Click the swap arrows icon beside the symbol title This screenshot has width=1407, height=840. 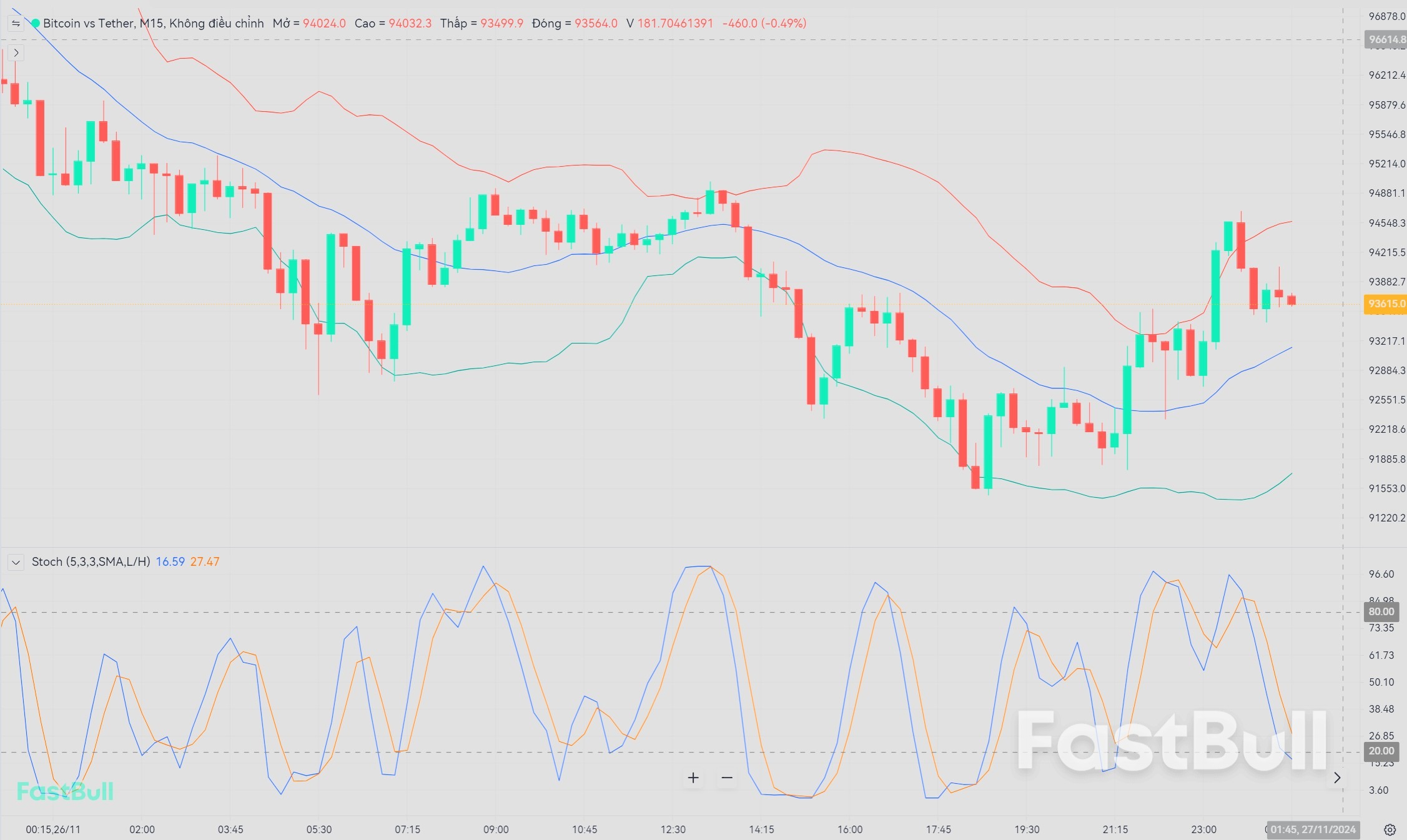pyautogui.click(x=16, y=24)
